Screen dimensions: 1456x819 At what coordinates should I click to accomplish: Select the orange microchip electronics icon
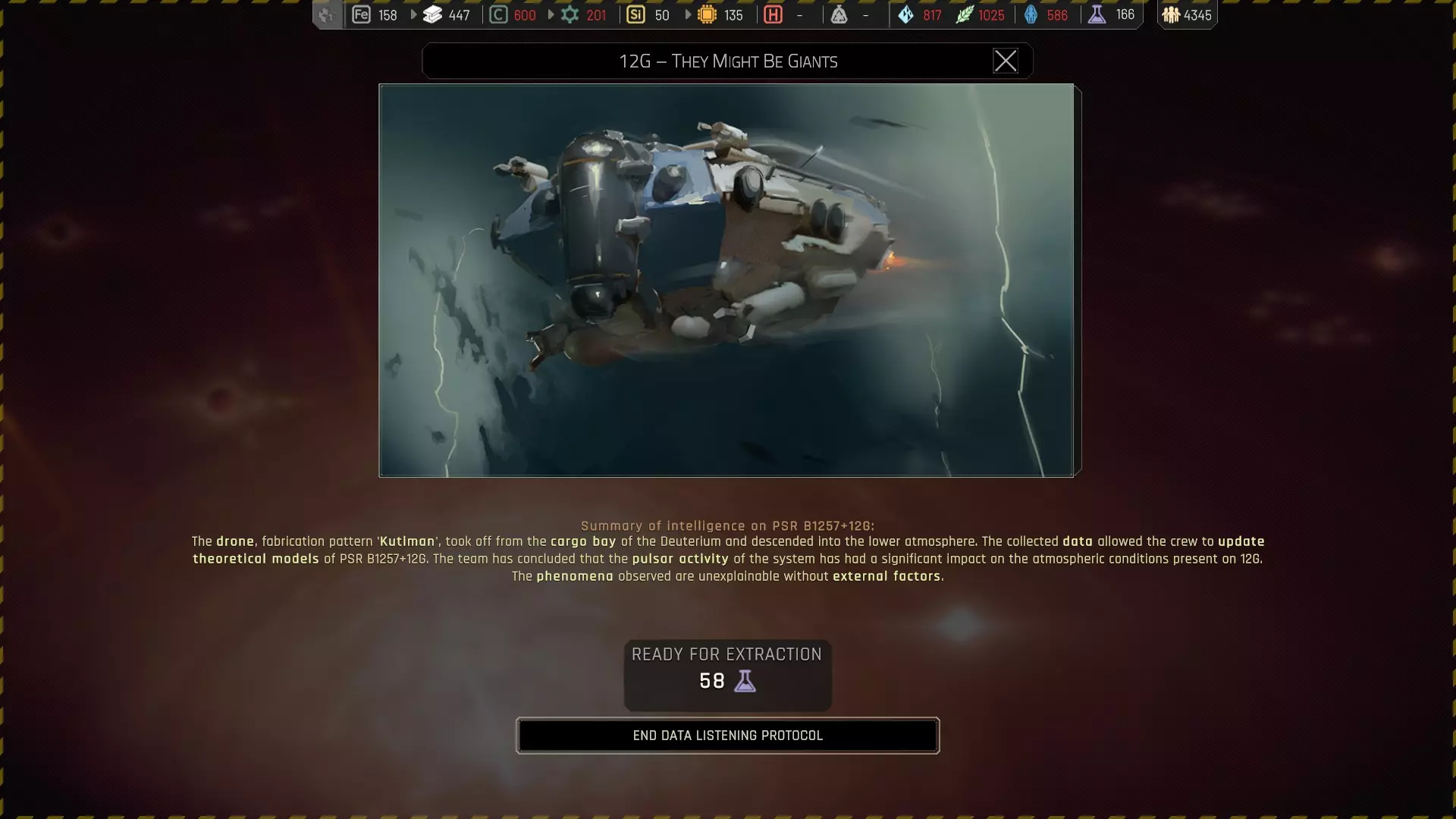pos(707,14)
